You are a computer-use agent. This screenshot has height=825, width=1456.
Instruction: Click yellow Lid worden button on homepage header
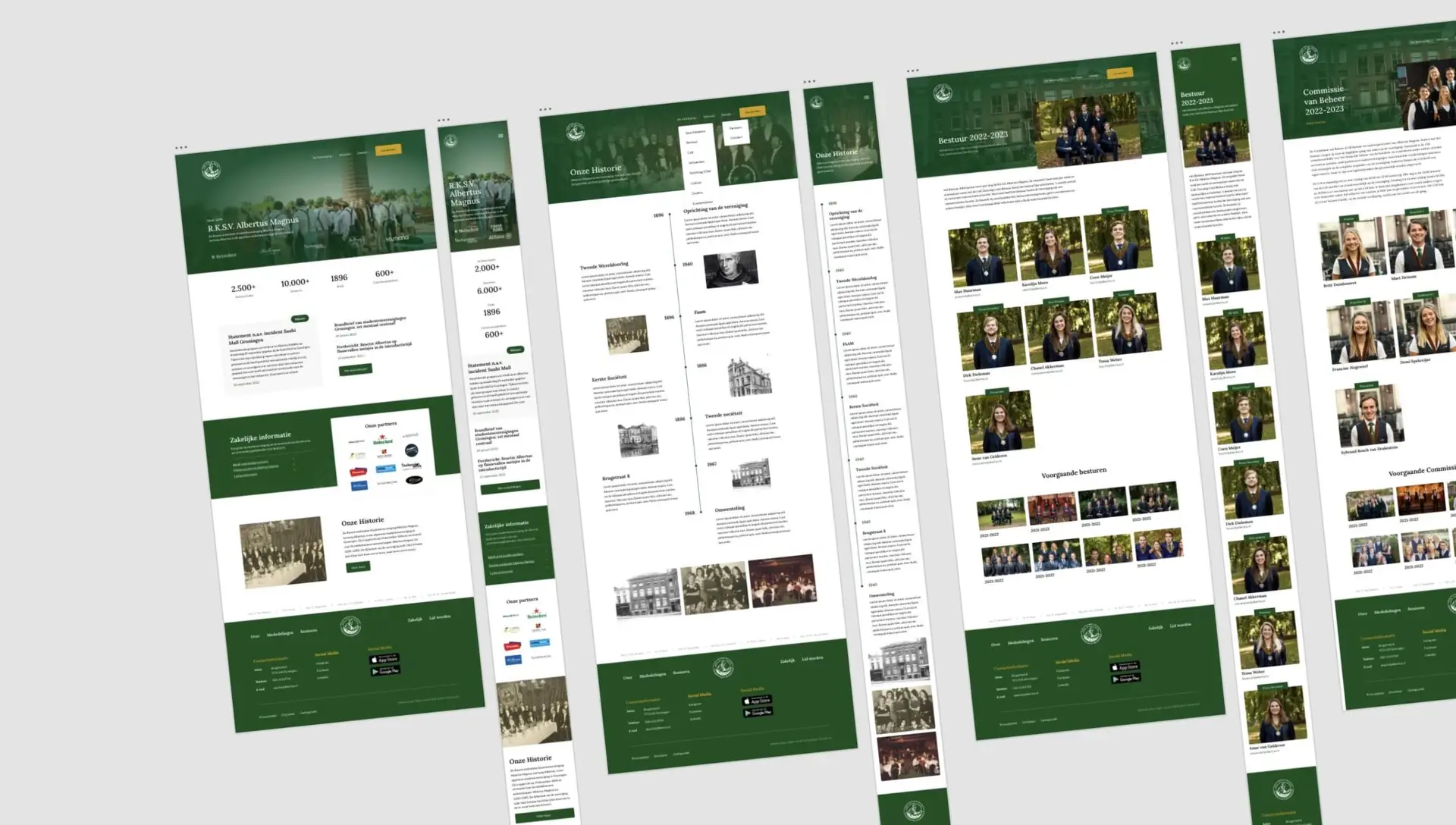pyautogui.click(x=388, y=149)
